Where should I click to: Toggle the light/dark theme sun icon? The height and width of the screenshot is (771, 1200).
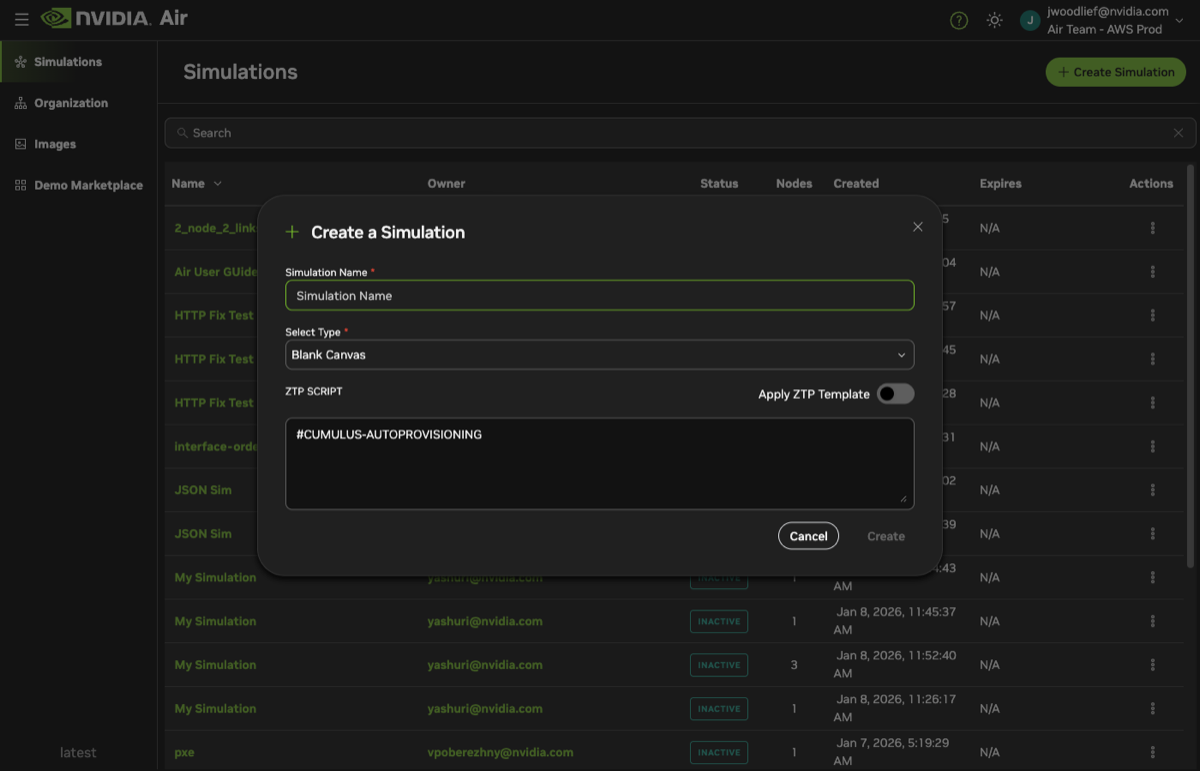pyautogui.click(x=994, y=20)
